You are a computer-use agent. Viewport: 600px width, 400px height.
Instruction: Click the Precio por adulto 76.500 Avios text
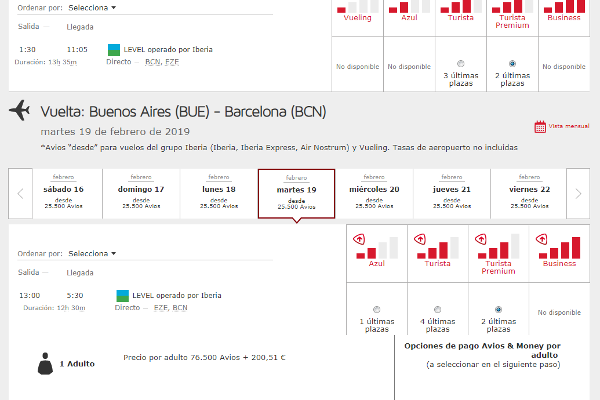(x=204, y=358)
